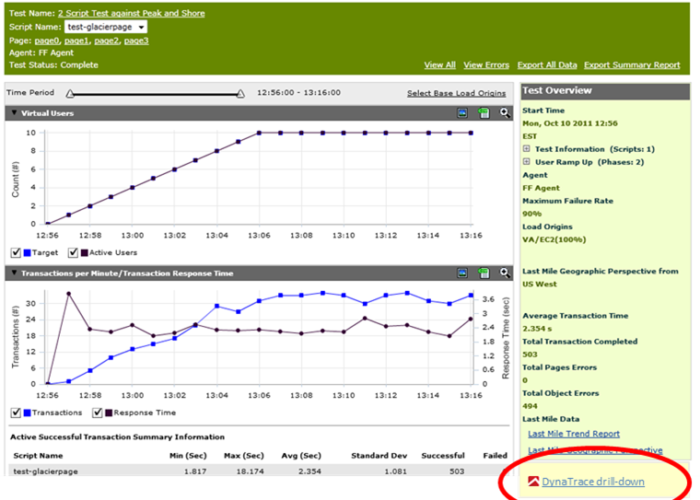Click the time range 12:56:00 - 13:16:00

coord(299,92)
